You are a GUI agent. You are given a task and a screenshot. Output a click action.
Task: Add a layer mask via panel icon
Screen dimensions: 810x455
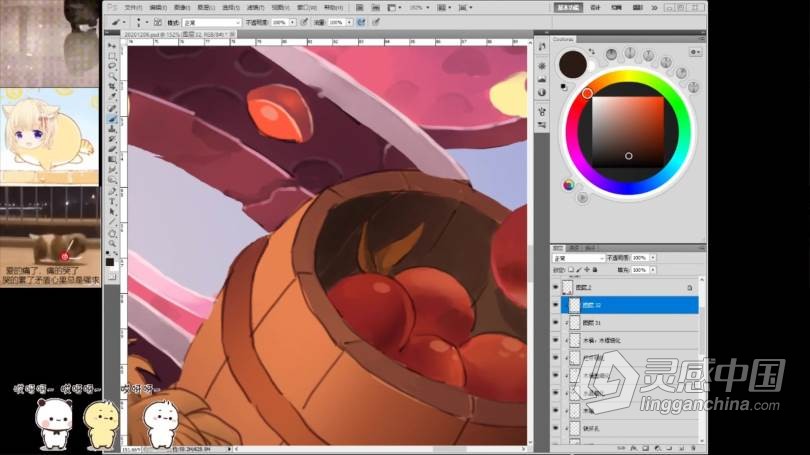pos(645,448)
